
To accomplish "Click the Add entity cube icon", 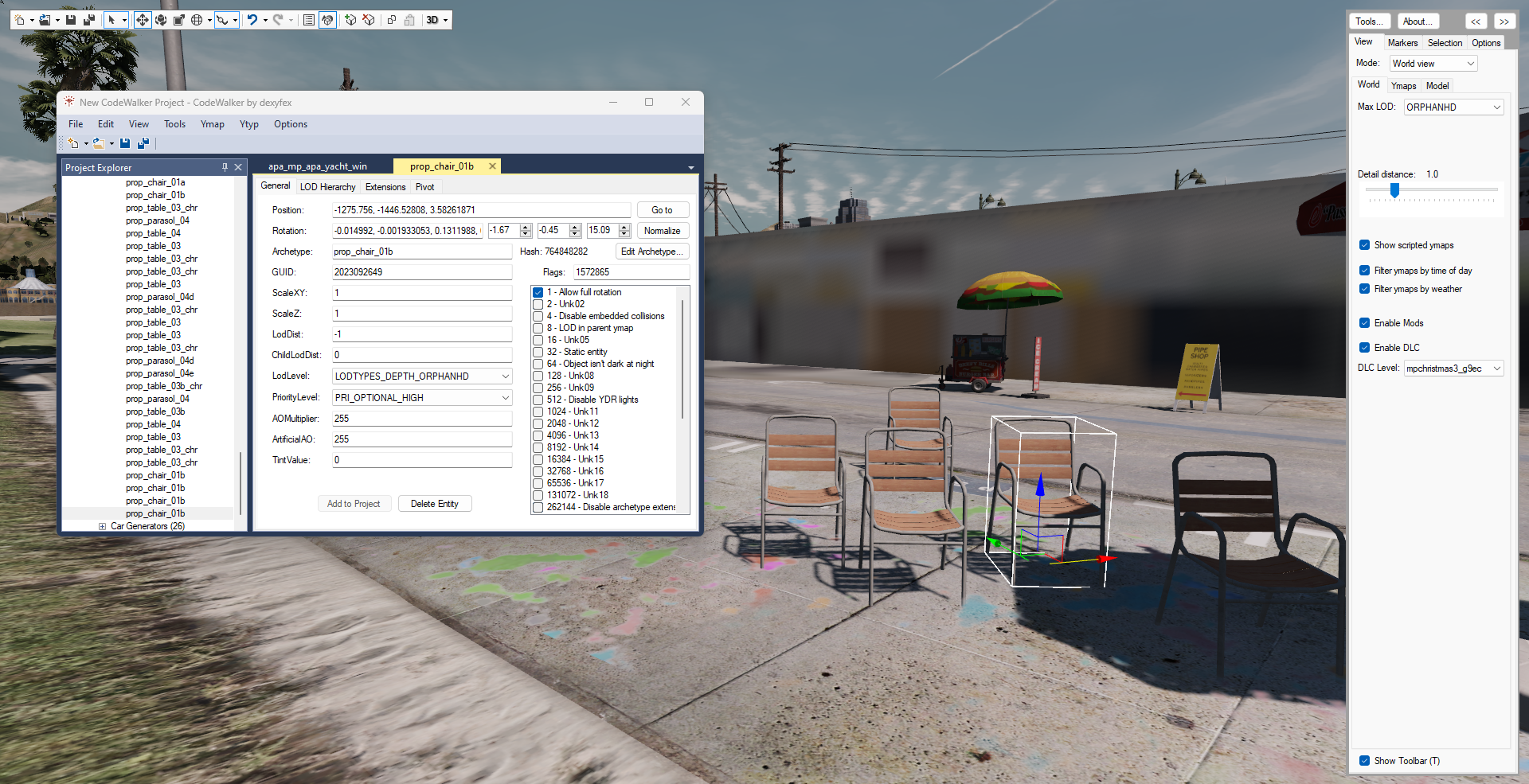I will (350, 20).
